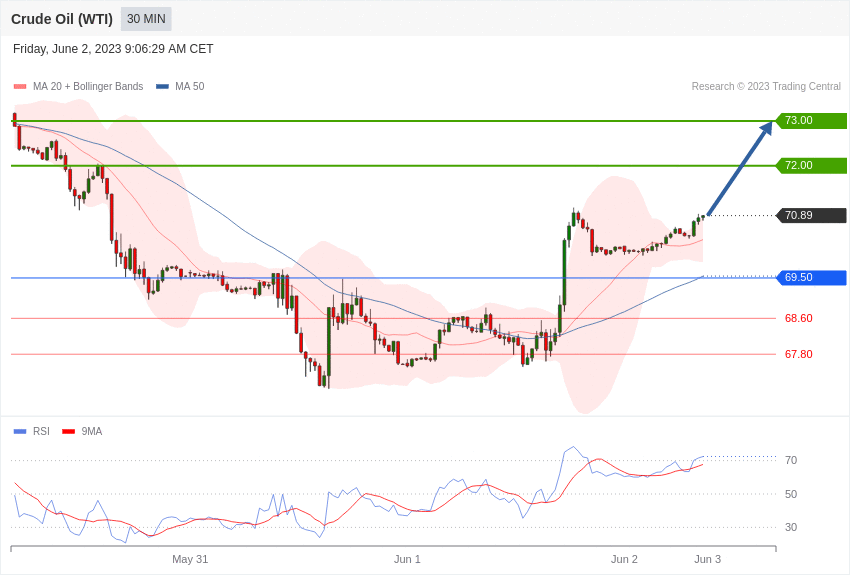
Task: Click the pink MA 20 color swatch
Action: pos(20,86)
